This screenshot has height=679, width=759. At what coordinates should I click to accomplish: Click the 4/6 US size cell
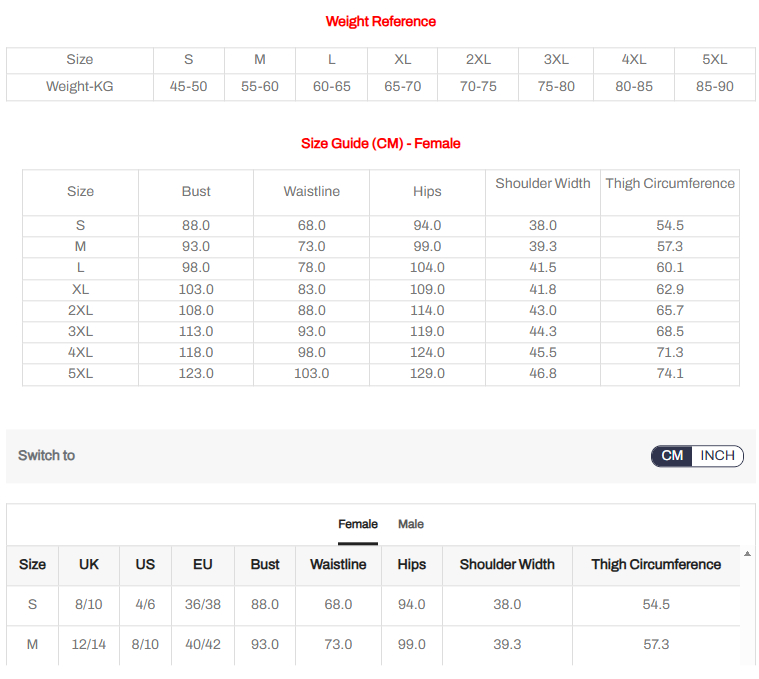click(x=145, y=605)
